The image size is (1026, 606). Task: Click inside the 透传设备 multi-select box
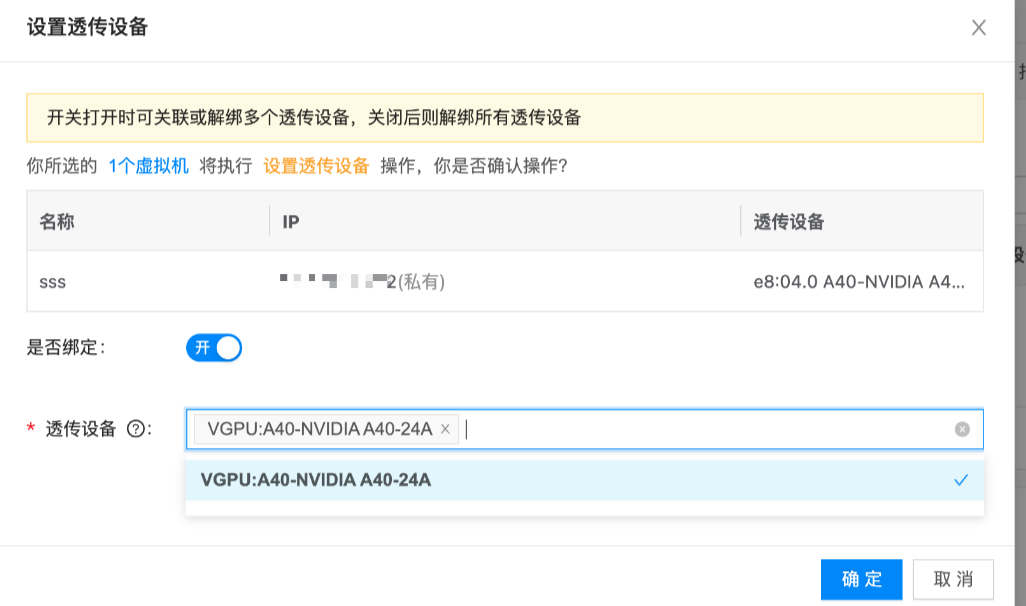pos(700,429)
